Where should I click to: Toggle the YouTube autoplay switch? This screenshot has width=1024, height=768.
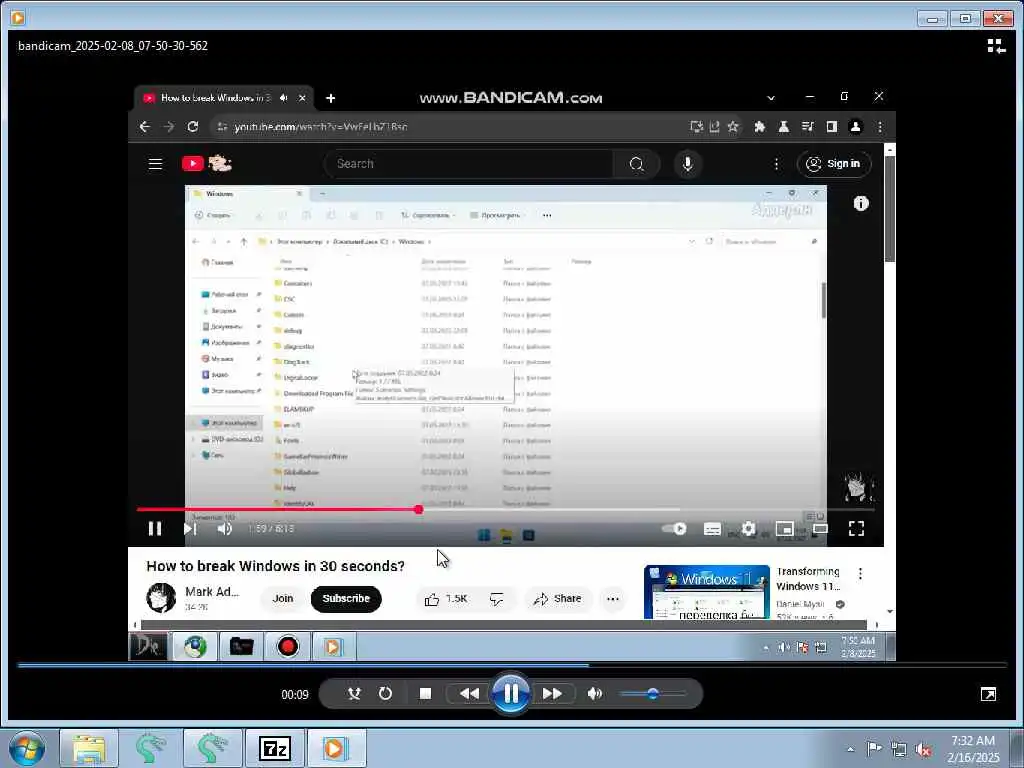(x=674, y=528)
